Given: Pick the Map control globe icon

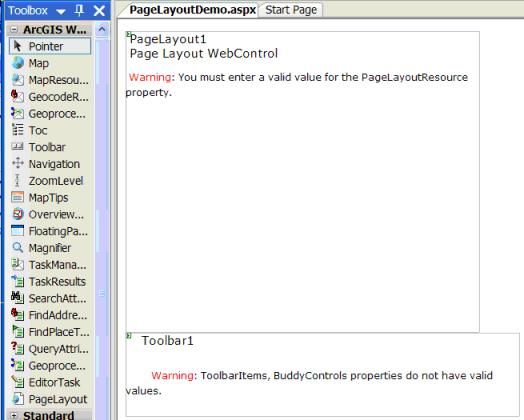Looking at the screenshot, I should point(18,63).
